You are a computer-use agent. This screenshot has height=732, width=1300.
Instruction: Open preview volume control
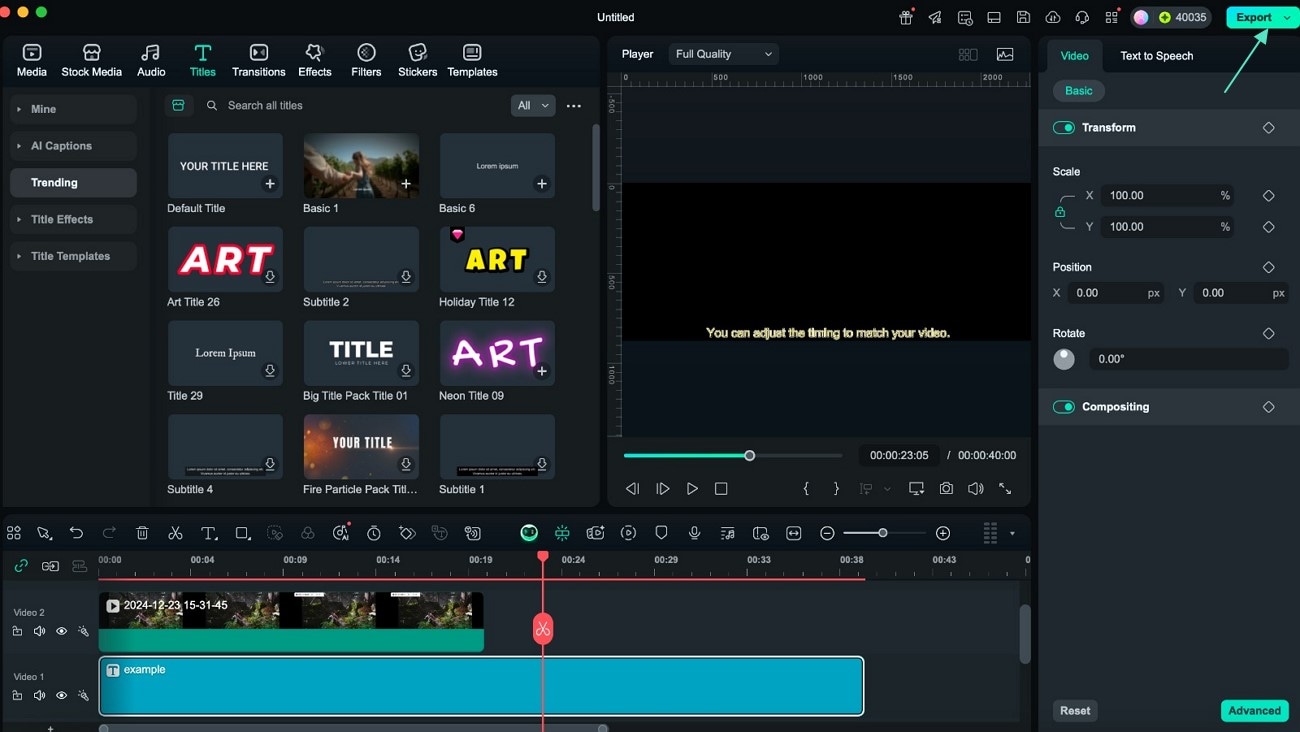tap(975, 489)
